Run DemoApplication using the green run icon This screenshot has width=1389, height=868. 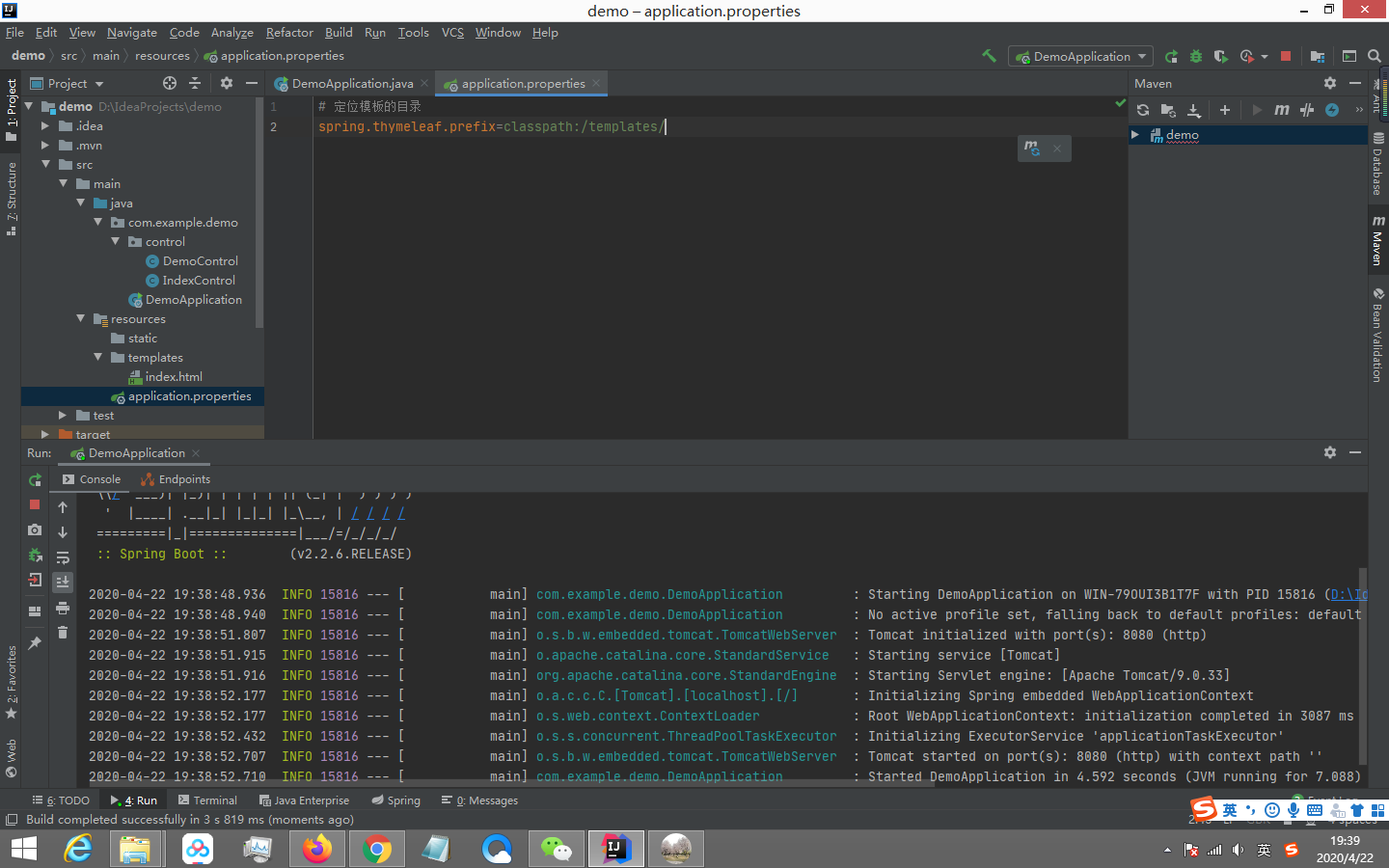tap(1171, 56)
